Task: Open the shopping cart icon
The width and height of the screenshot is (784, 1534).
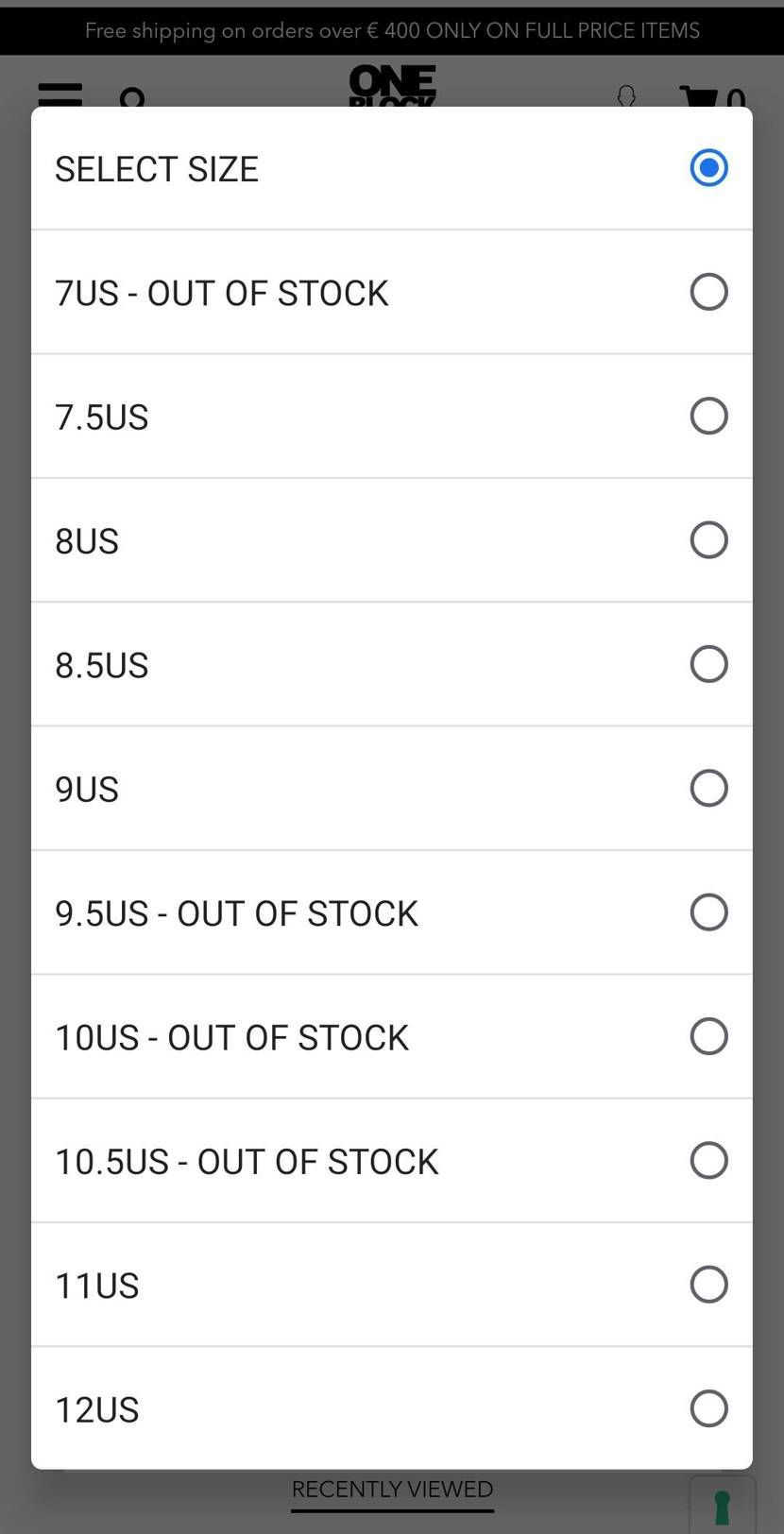Action: [x=699, y=95]
